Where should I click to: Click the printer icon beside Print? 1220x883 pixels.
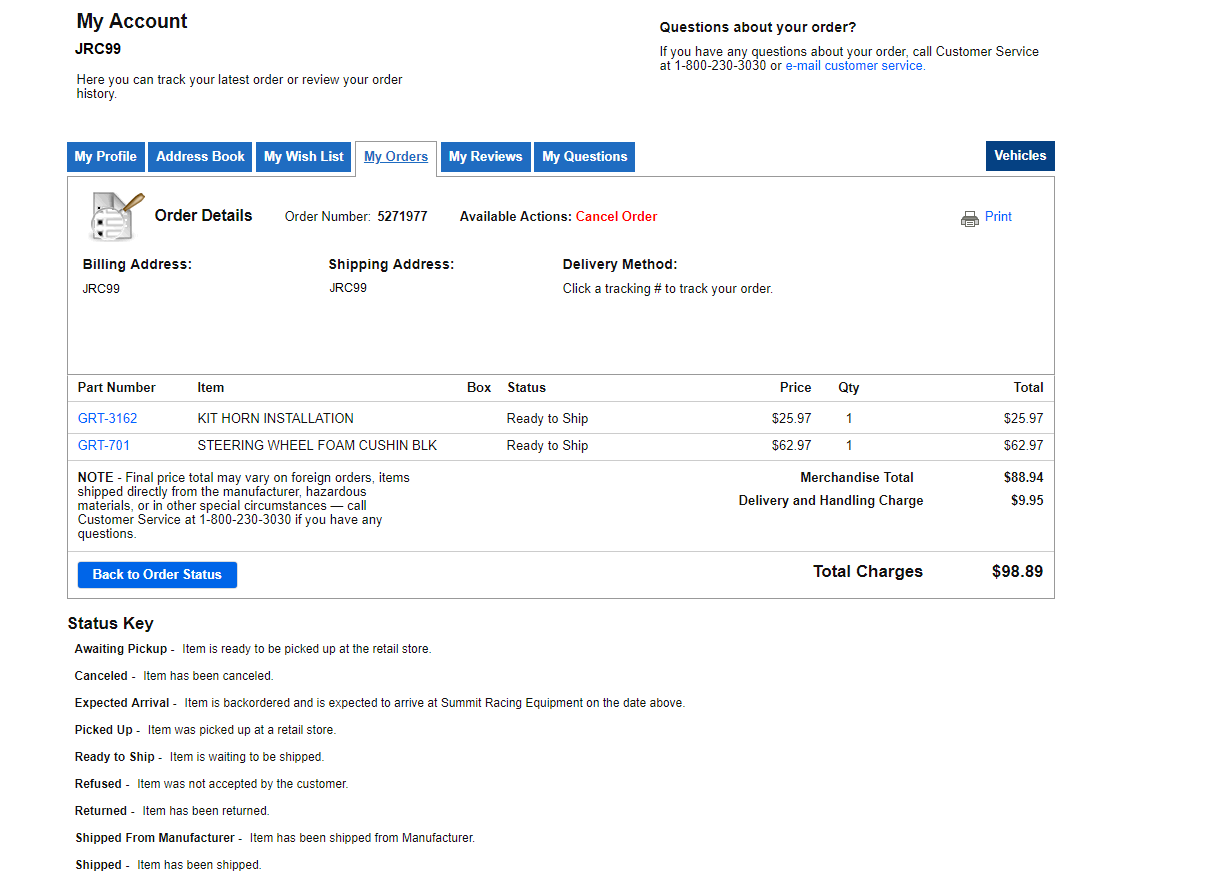point(969,219)
